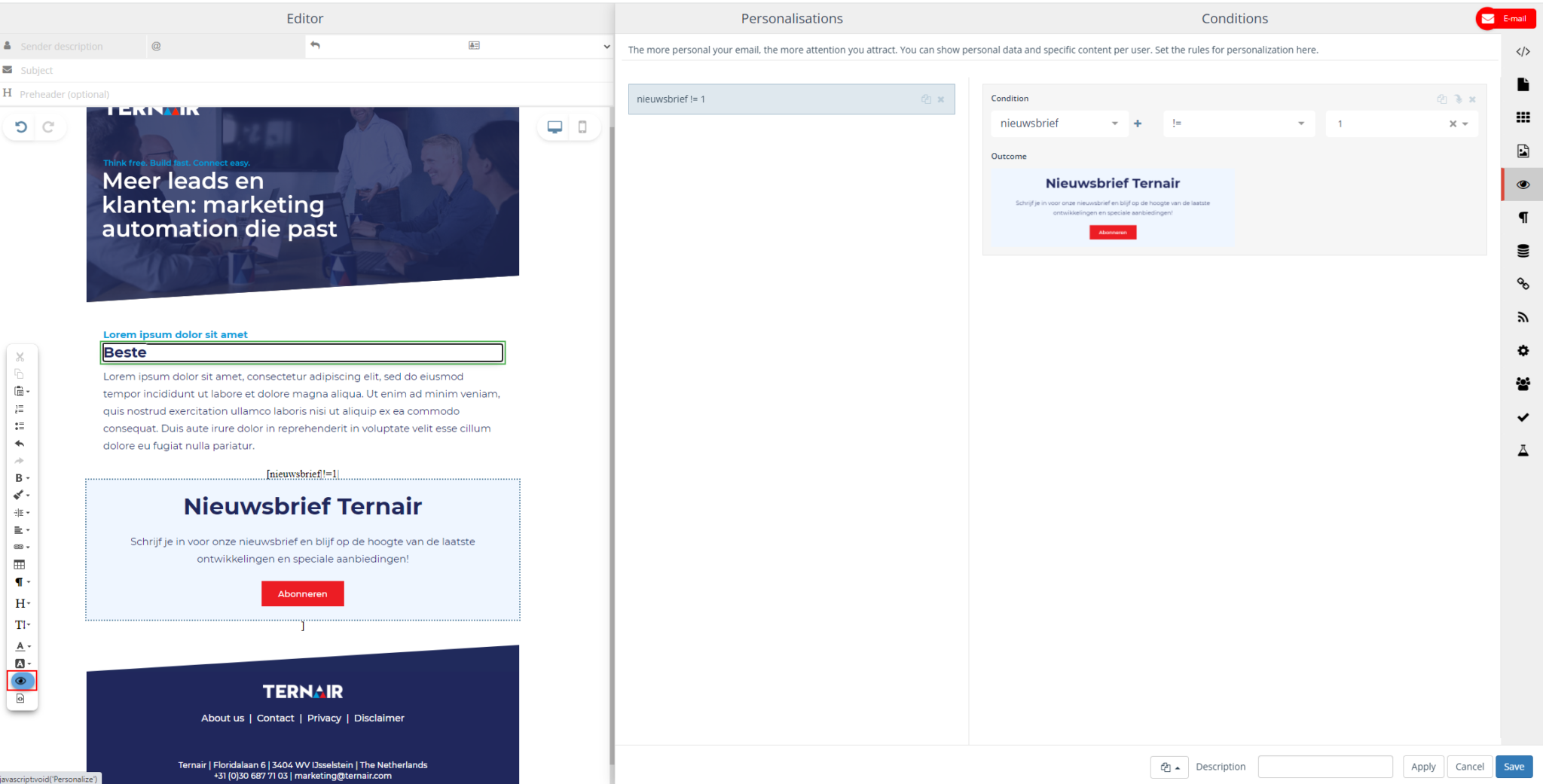The width and height of the screenshot is (1543, 784).
Task: Open the line spacing dropdown
Action: (22, 513)
